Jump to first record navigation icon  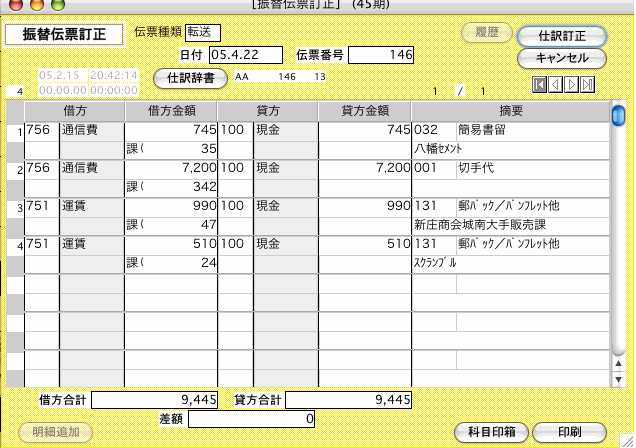pos(540,85)
